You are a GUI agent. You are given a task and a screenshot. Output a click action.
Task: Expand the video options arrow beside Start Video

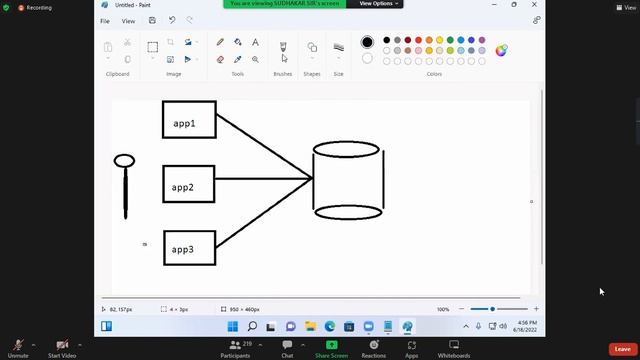80,345
